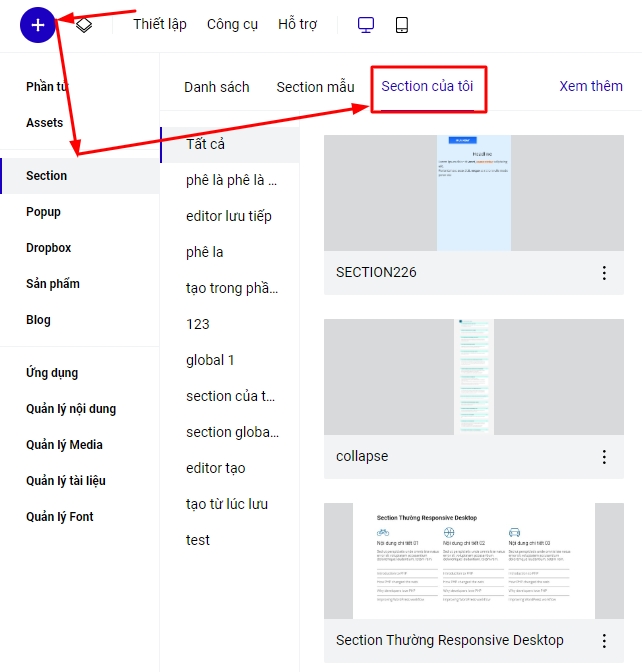This screenshot has width=642, height=672.
Task: Select the Tất cả category
Action: coord(206,144)
